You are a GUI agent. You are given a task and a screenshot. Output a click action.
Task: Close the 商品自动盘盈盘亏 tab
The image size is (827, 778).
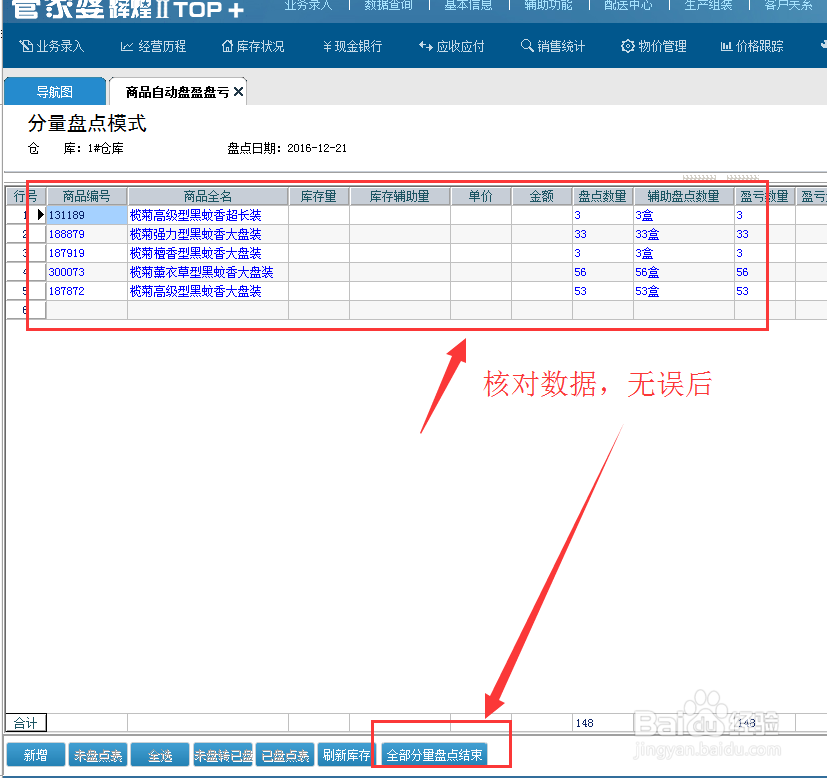[236, 89]
